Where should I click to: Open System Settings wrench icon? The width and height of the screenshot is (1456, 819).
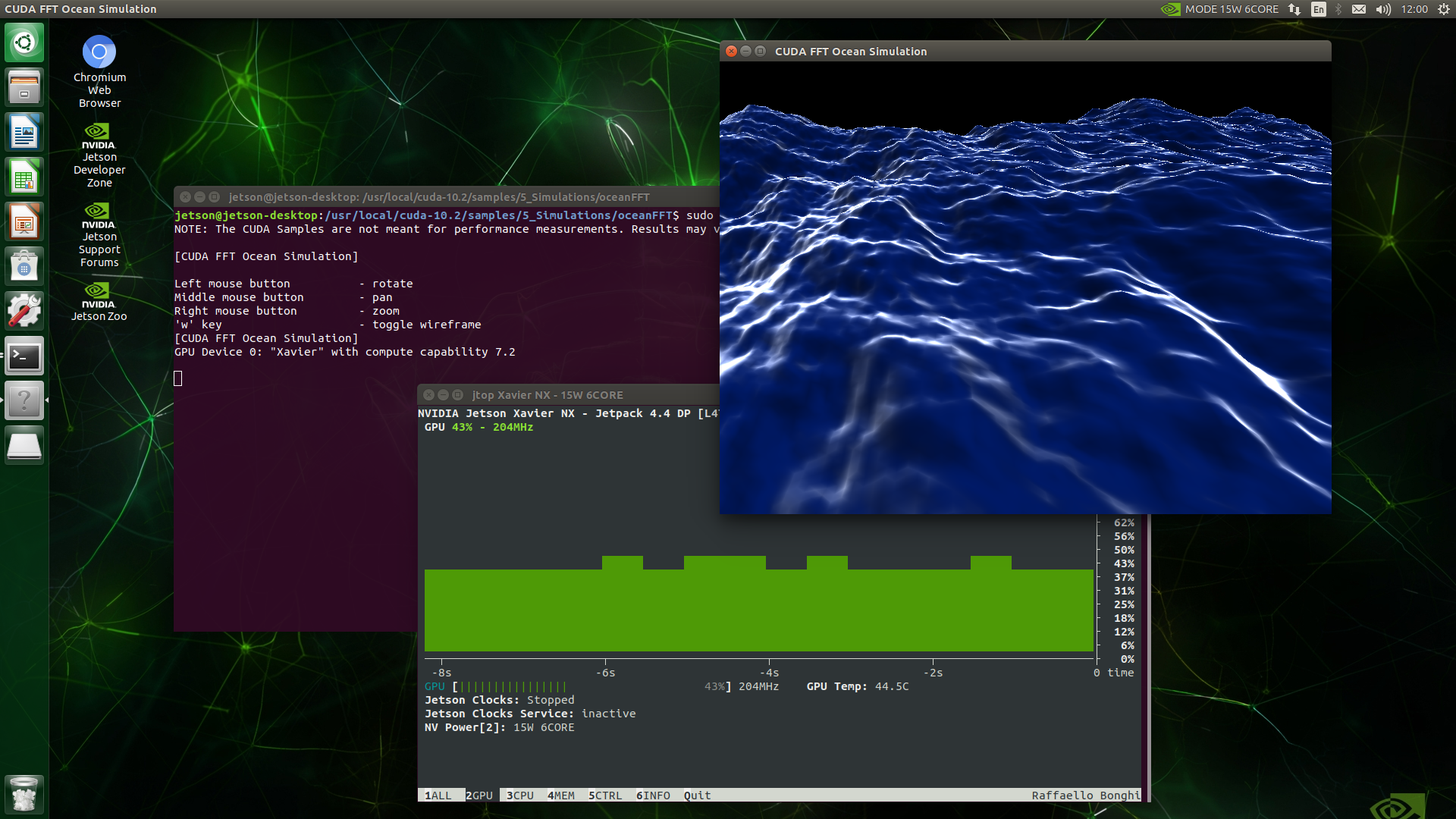(x=24, y=311)
